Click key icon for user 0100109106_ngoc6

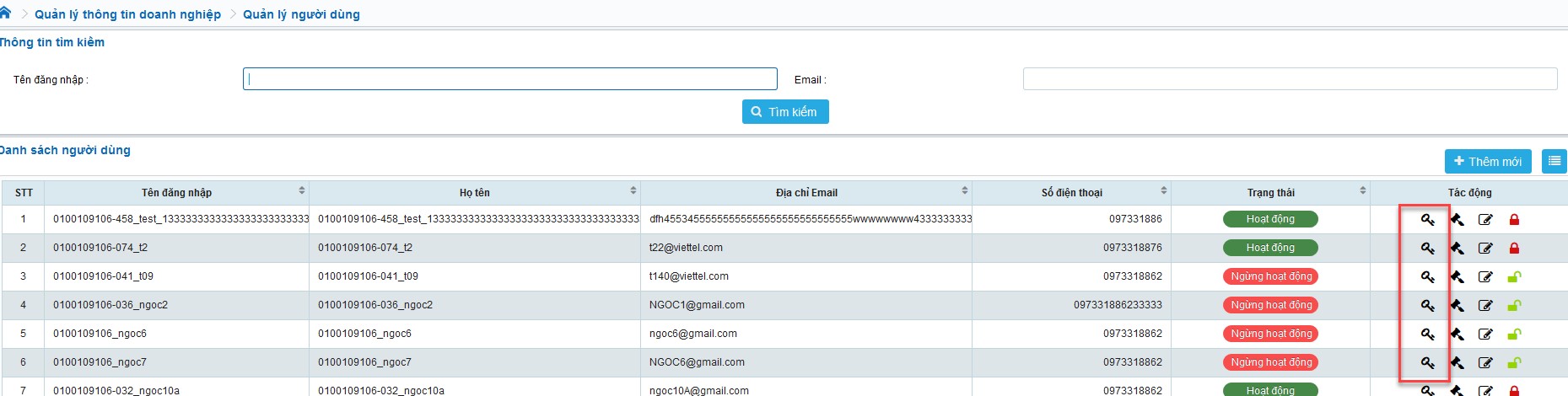pyautogui.click(x=1427, y=334)
